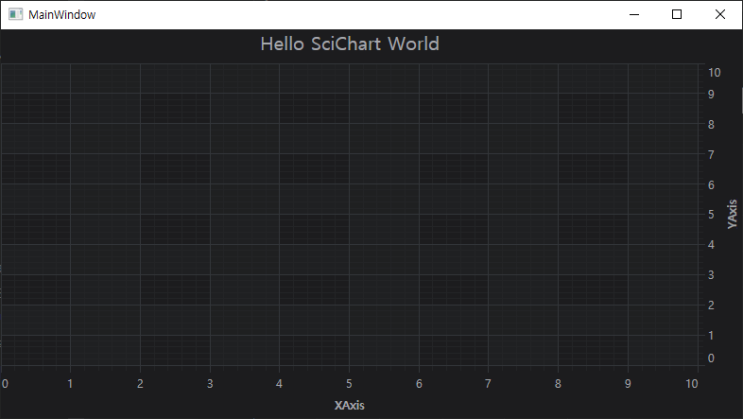This screenshot has width=743, height=419.
Task: Click the Y axis label '6'
Action: 711,185
